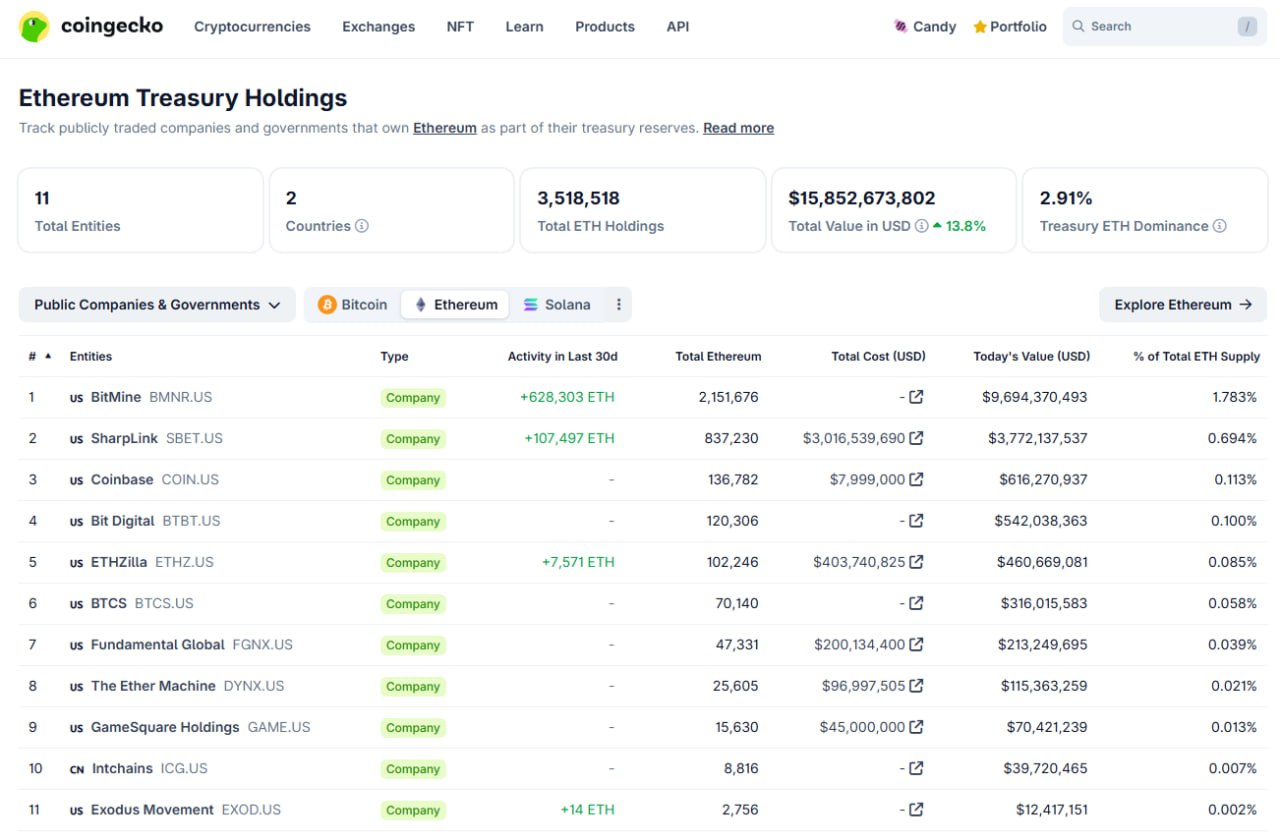Open Intchains' total cost external link icon
1280x840 pixels.
pos(916,768)
